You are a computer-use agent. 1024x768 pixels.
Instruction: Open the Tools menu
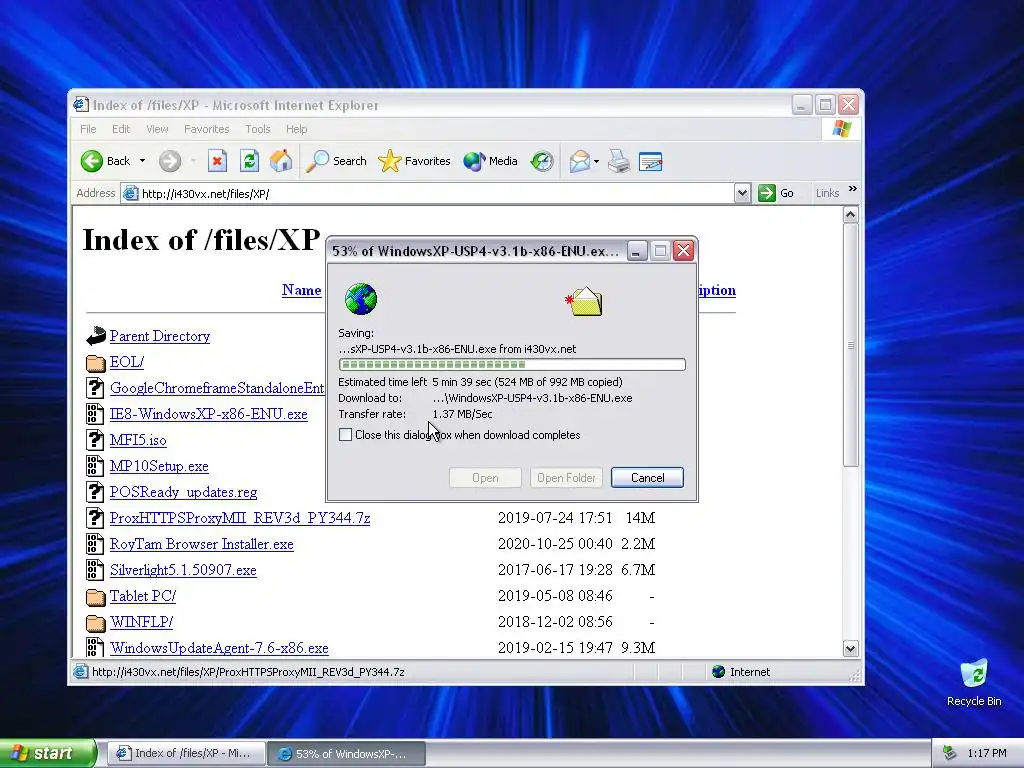257,129
